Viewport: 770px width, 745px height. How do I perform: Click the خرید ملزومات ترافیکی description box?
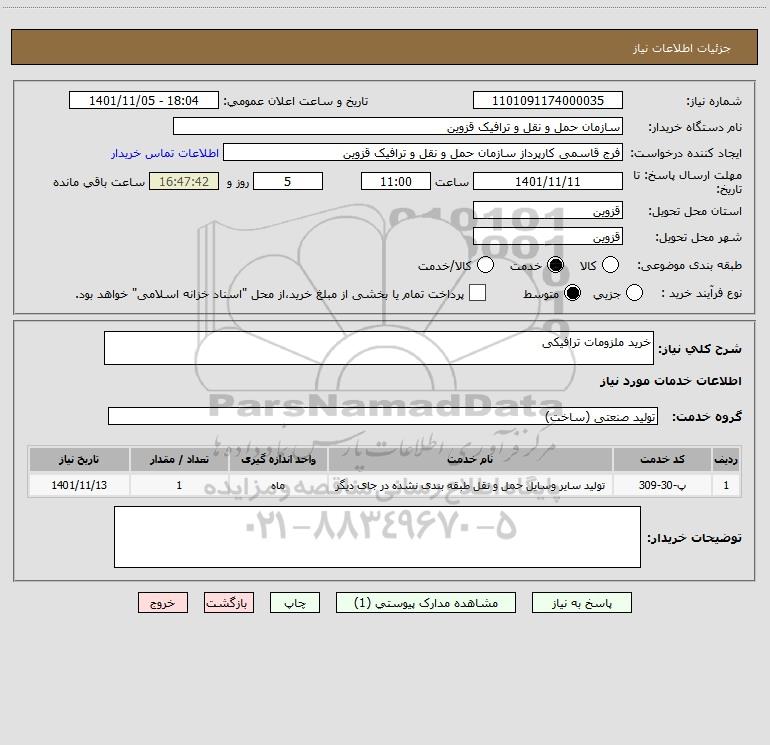[379, 348]
